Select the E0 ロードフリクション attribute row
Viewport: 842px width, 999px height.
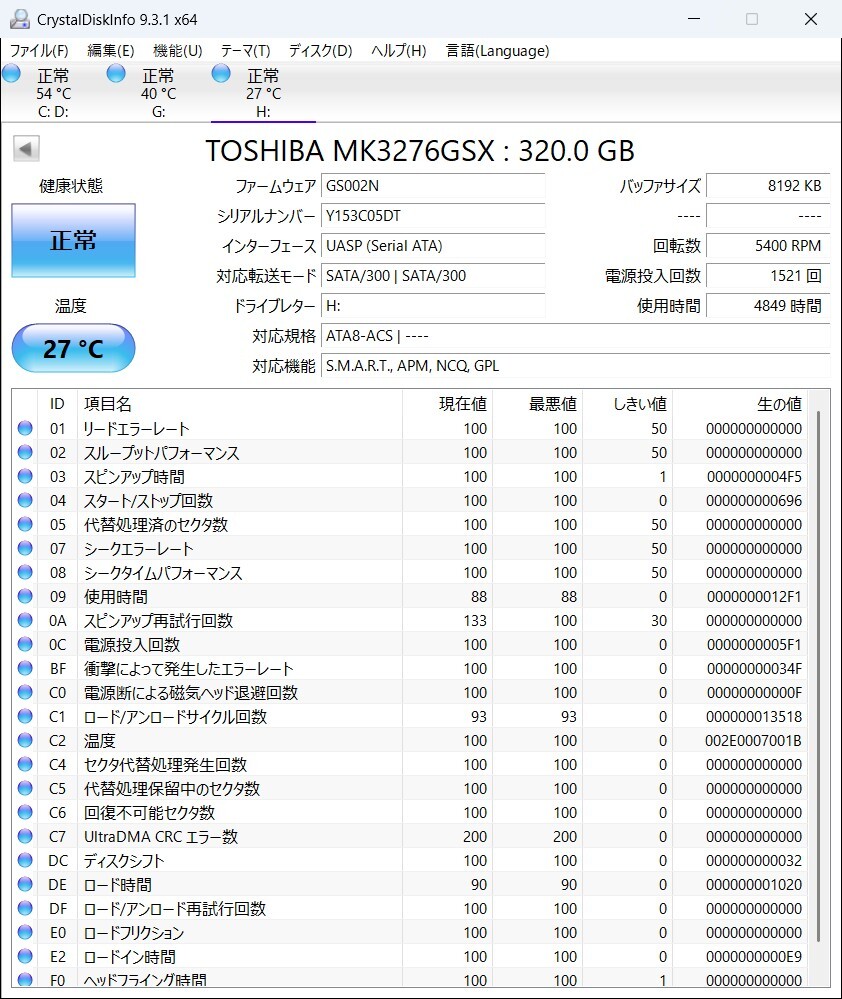pyautogui.click(x=410, y=933)
